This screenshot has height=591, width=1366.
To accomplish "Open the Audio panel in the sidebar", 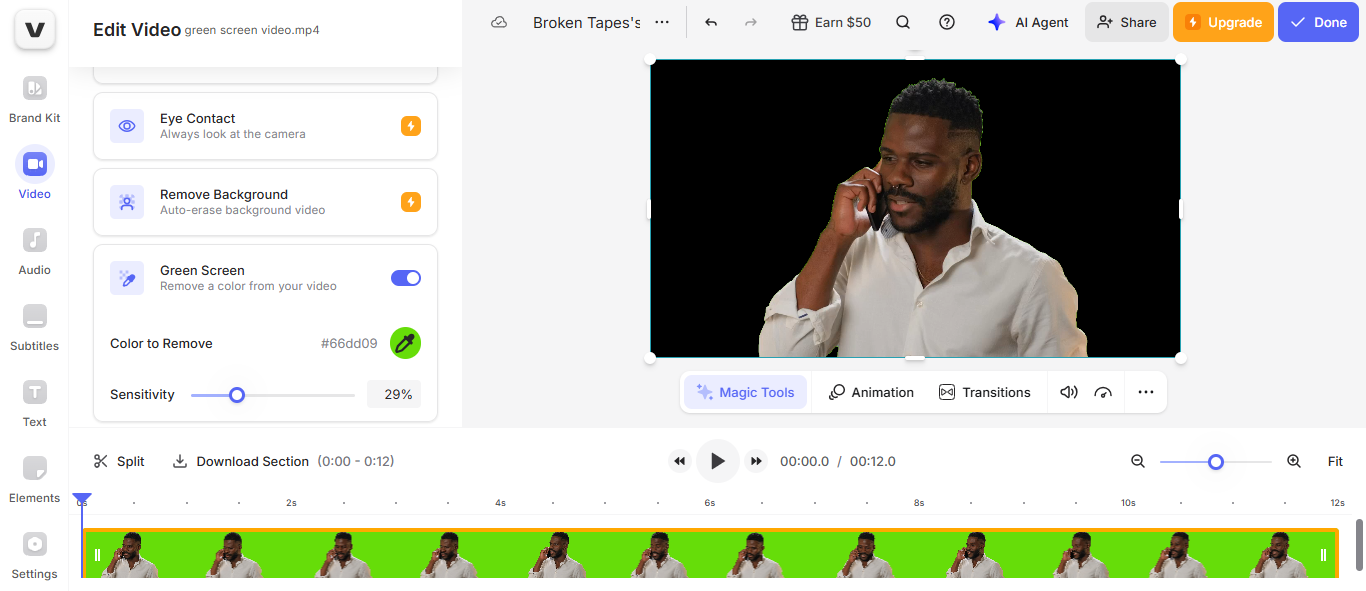I will 34,250.
